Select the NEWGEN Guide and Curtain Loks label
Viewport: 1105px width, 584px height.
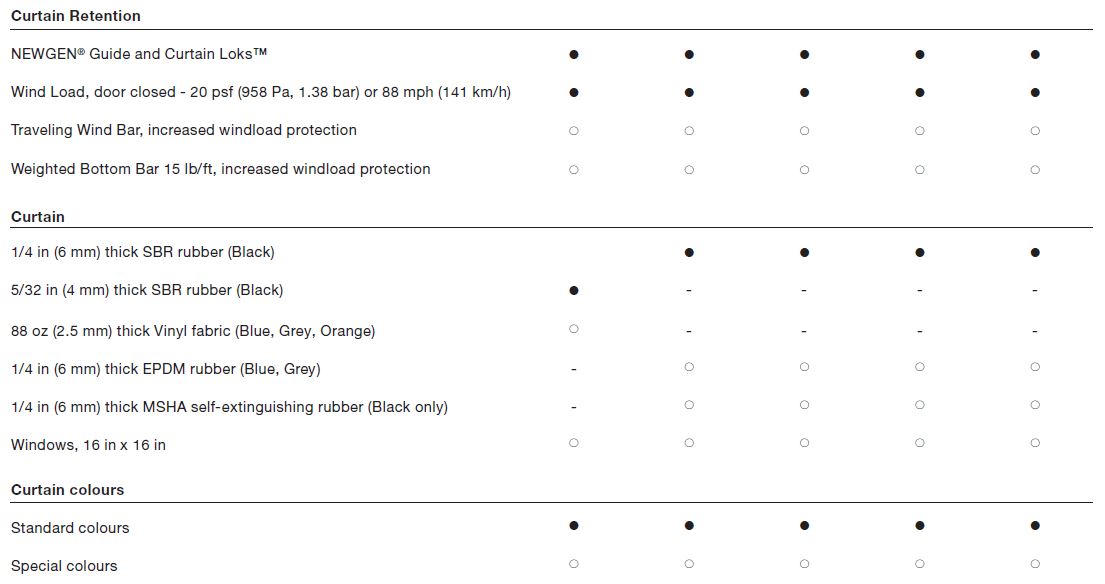139,54
